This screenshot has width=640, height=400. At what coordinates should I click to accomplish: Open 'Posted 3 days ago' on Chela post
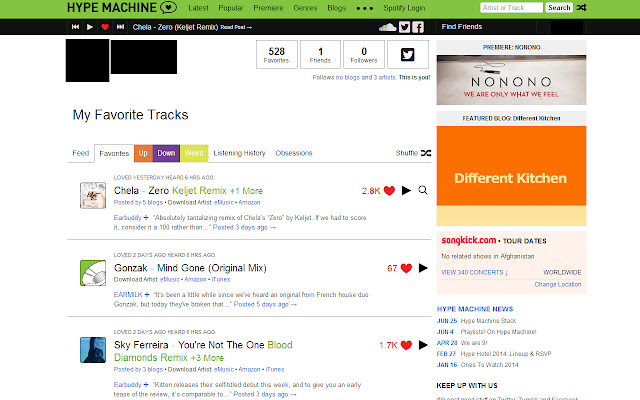click(244, 227)
